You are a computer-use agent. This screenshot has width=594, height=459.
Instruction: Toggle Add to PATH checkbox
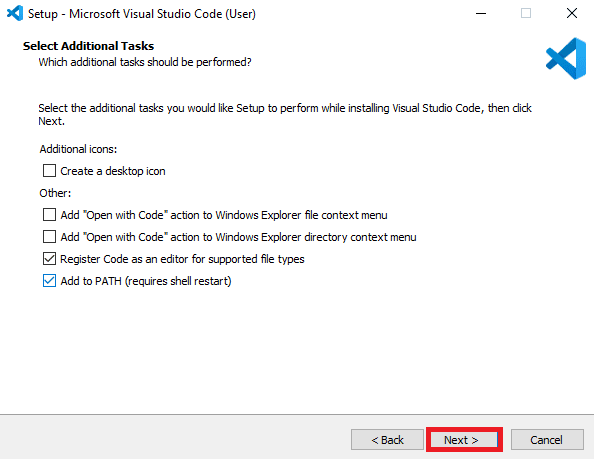[49, 281]
